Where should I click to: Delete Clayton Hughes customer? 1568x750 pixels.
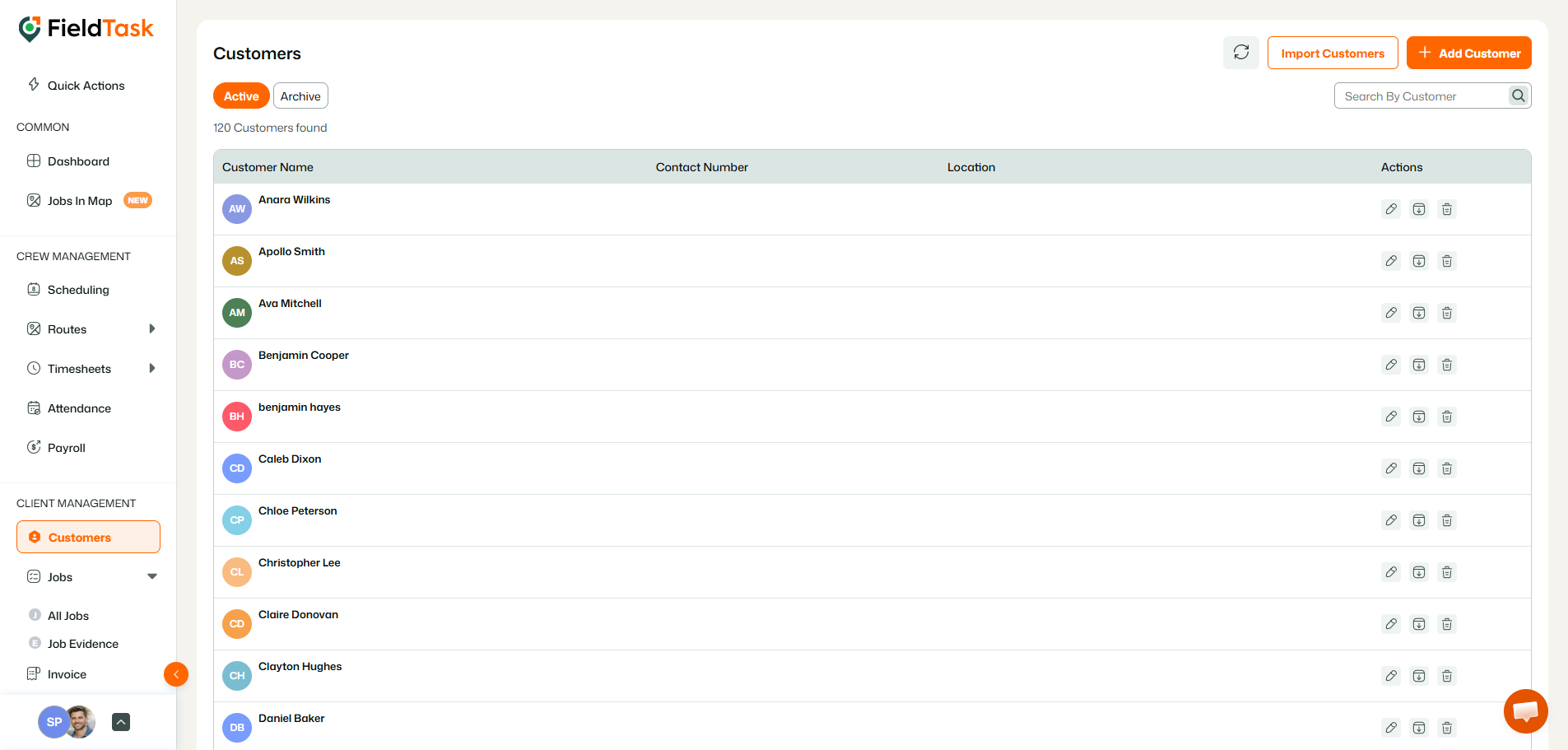1447,676
